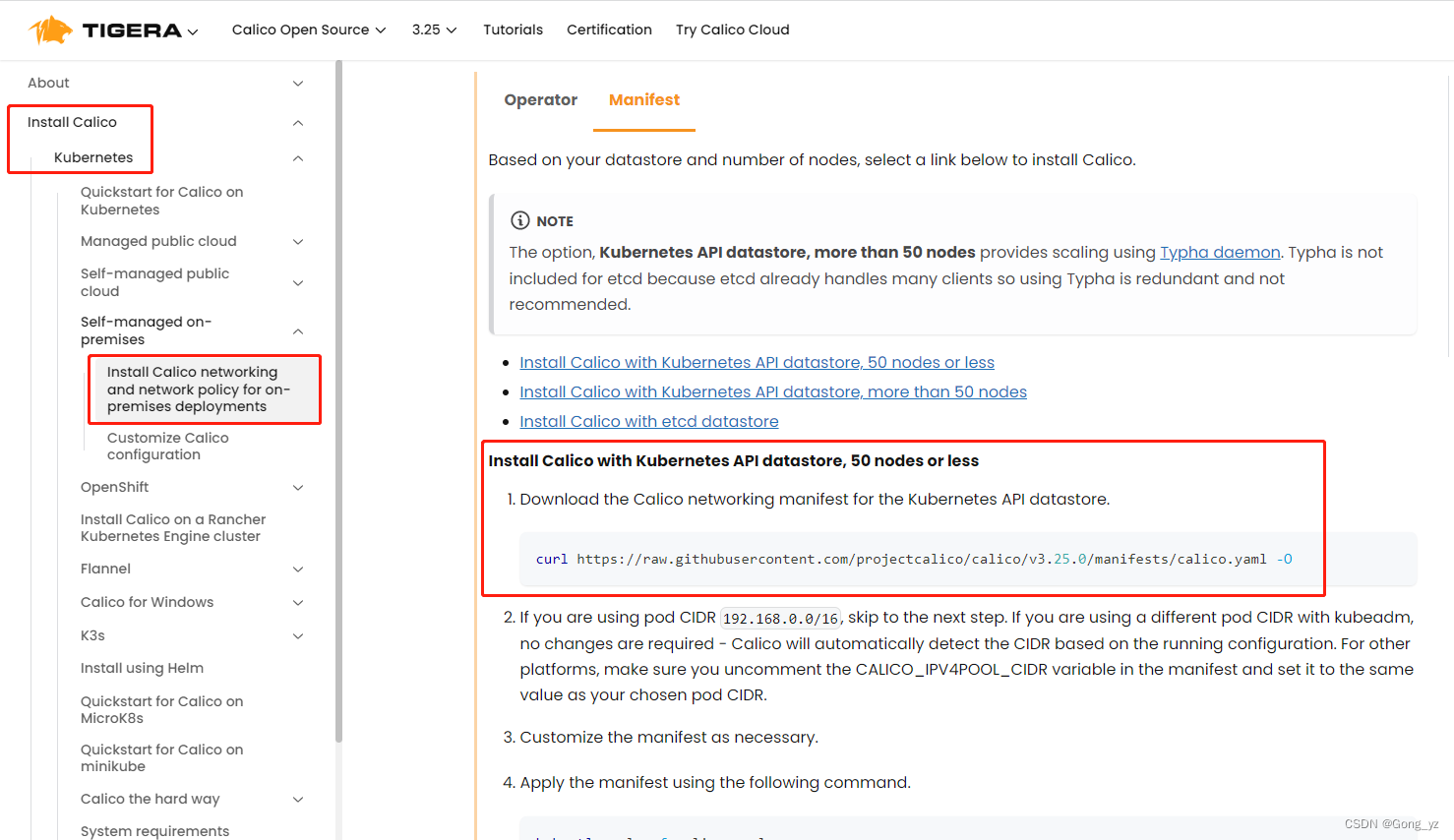Open the Kubernetes sidebar item
Screen dimensions: 1454x840
93,157
